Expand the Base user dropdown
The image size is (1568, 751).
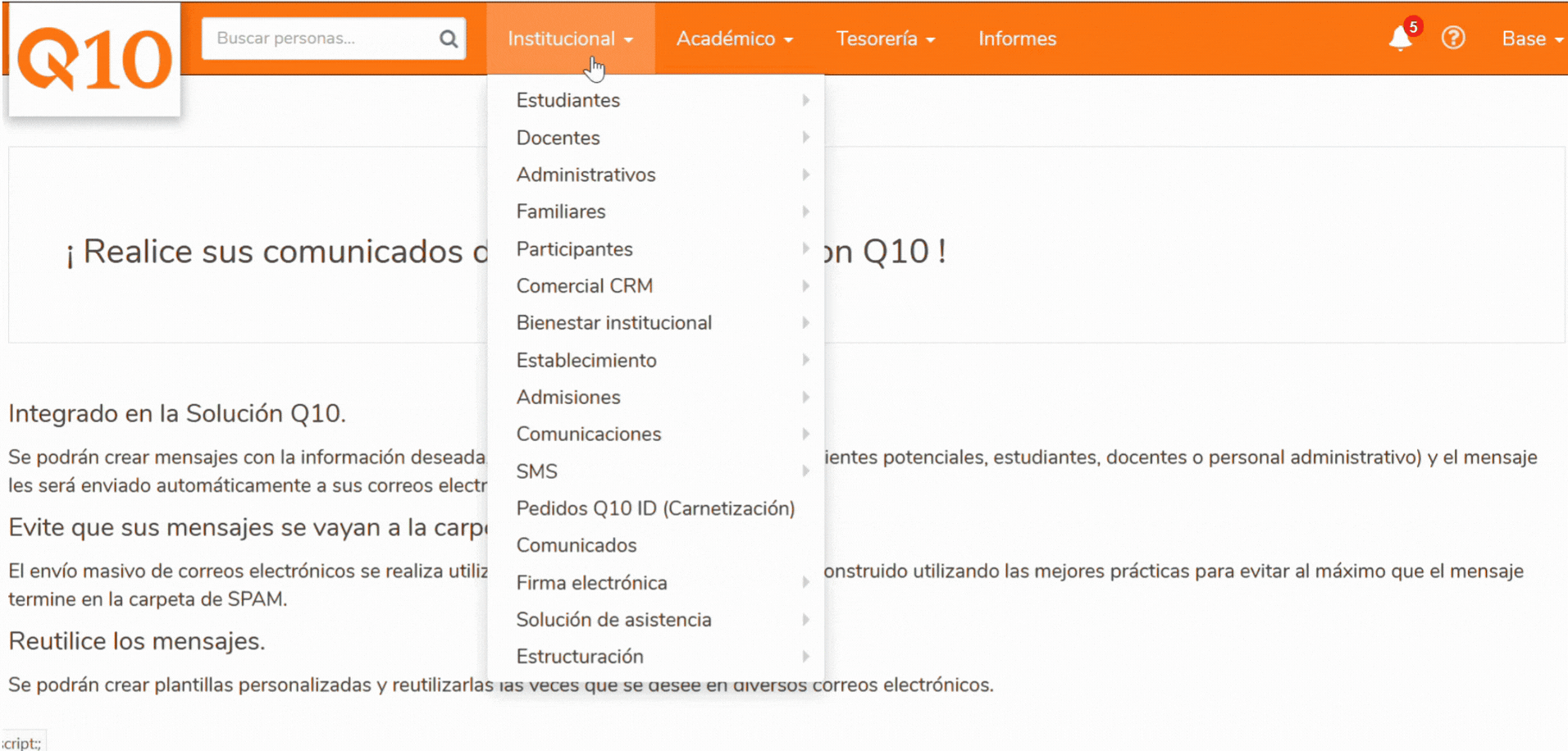[1532, 39]
